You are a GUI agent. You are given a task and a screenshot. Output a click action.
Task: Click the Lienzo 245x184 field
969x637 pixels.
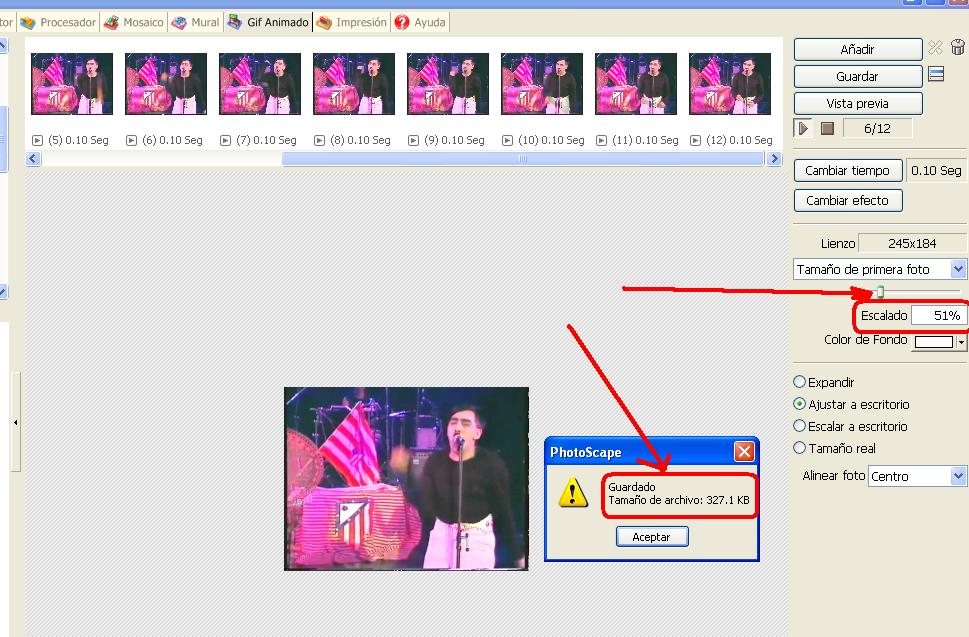pyautogui.click(x=912, y=243)
